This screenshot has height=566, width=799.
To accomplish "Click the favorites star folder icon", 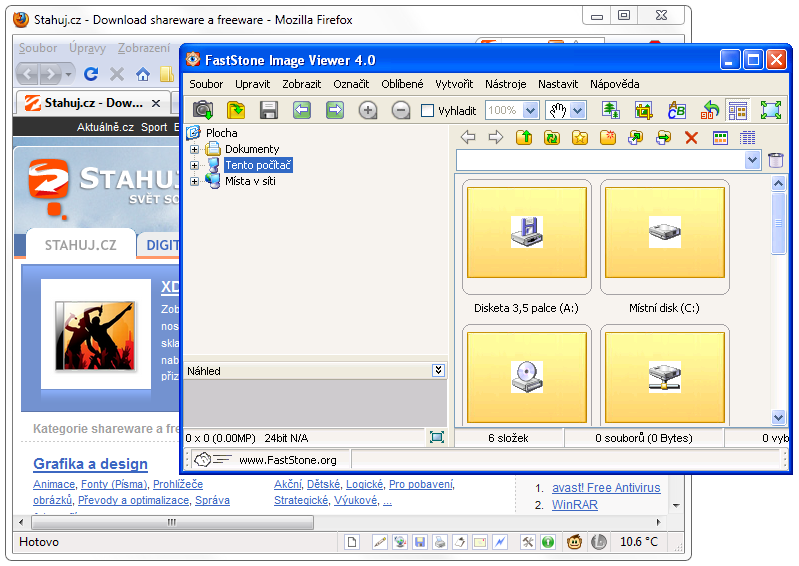I will pyautogui.click(x=580, y=137).
